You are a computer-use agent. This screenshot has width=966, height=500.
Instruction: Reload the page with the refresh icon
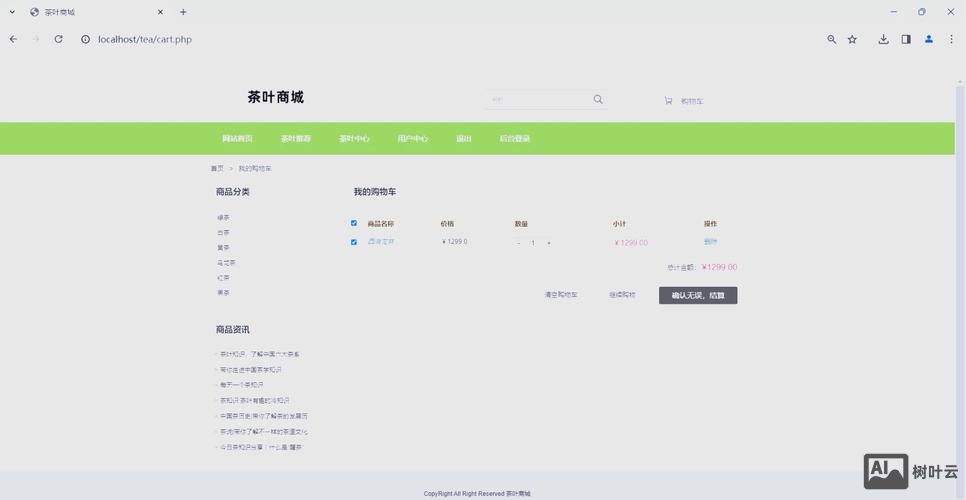(x=59, y=39)
